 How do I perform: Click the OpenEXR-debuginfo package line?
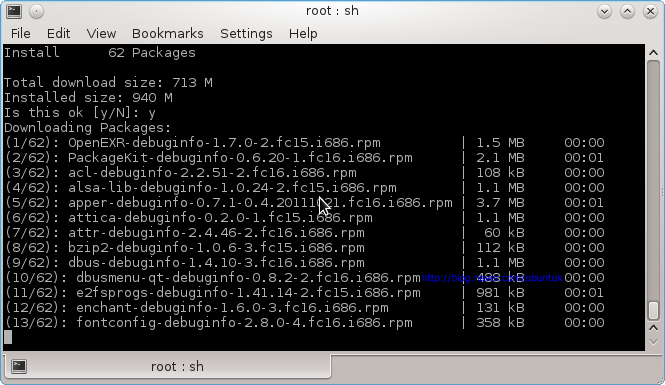(x=305, y=143)
